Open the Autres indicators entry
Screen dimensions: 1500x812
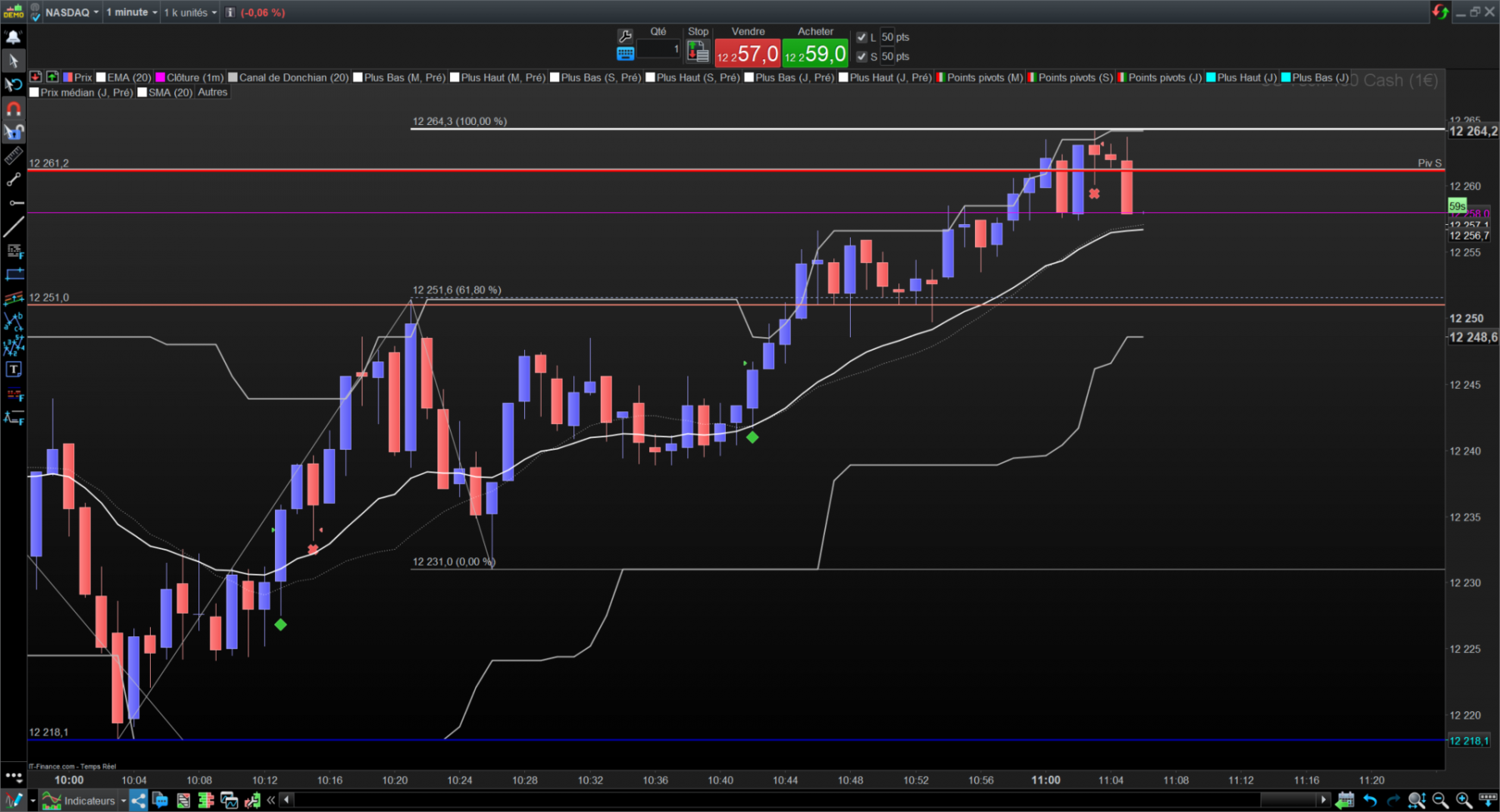[x=212, y=92]
